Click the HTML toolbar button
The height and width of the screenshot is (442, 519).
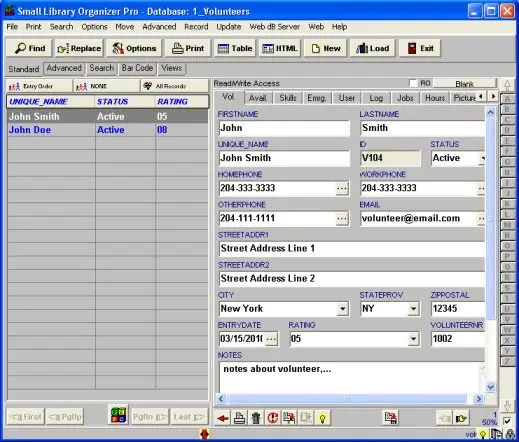pyautogui.click(x=280, y=48)
